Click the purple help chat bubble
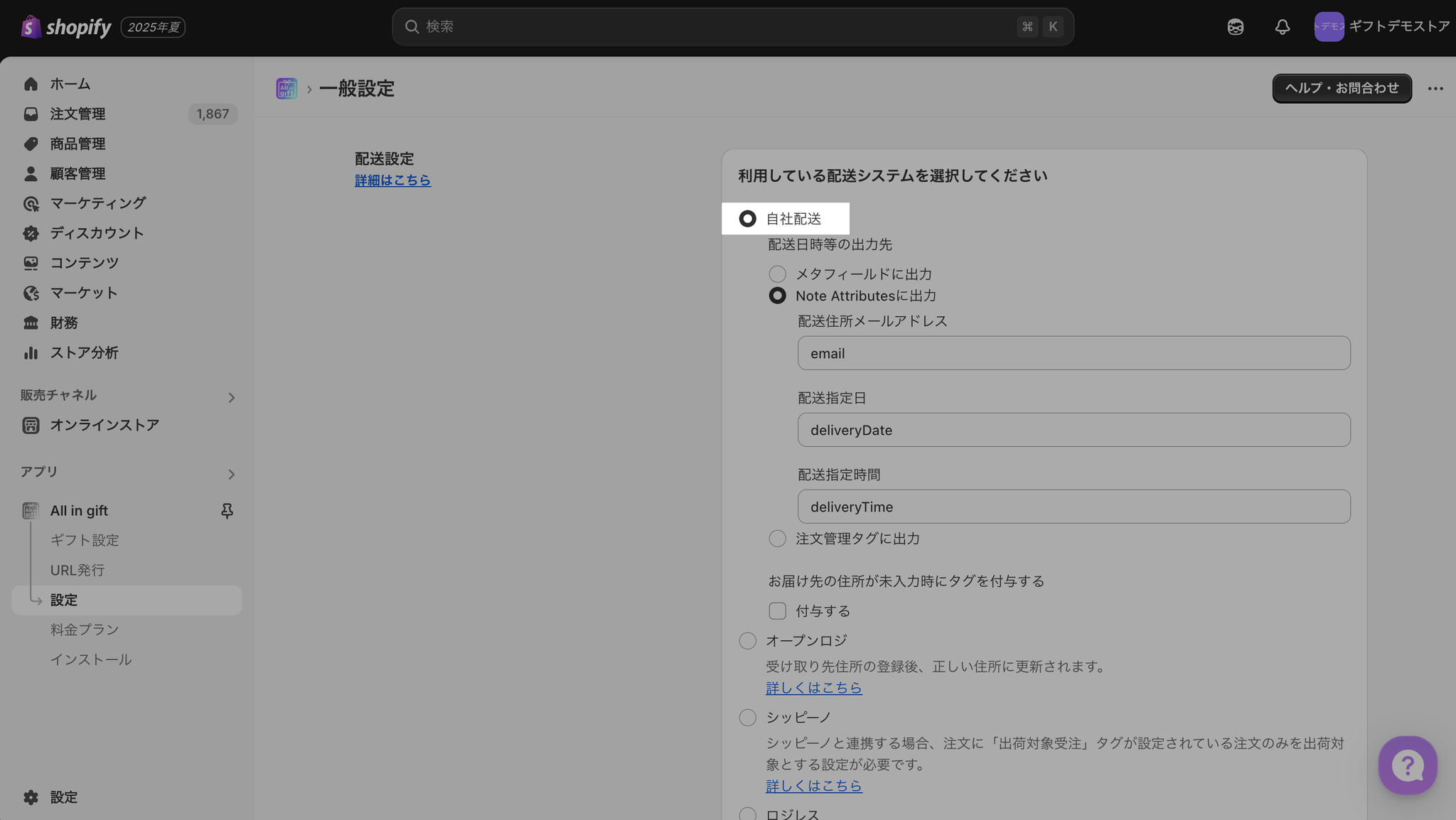 click(x=1407, y=765)
